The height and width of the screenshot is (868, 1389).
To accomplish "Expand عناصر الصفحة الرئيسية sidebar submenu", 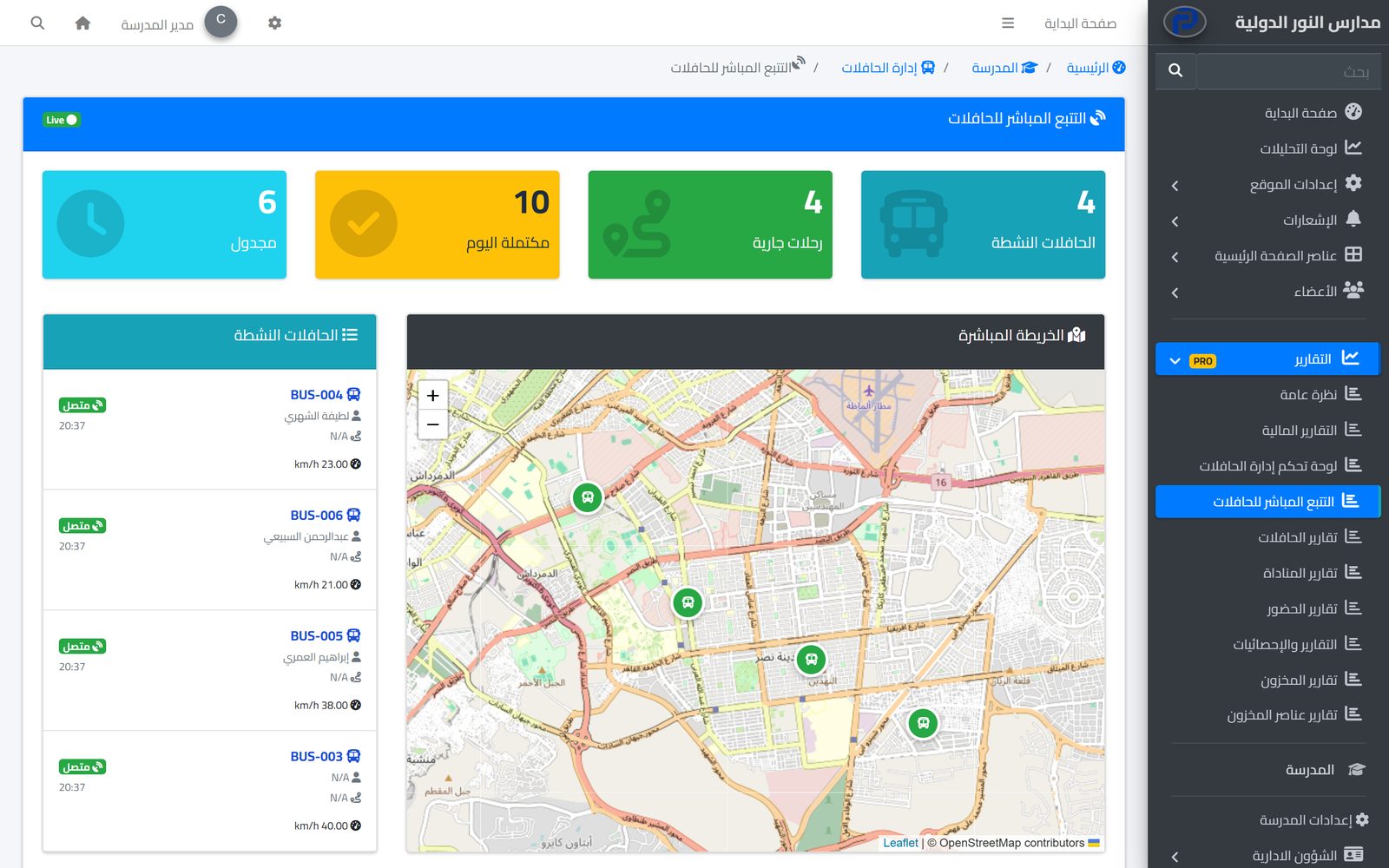I will pyautogui.click(x=1267, y=255).
